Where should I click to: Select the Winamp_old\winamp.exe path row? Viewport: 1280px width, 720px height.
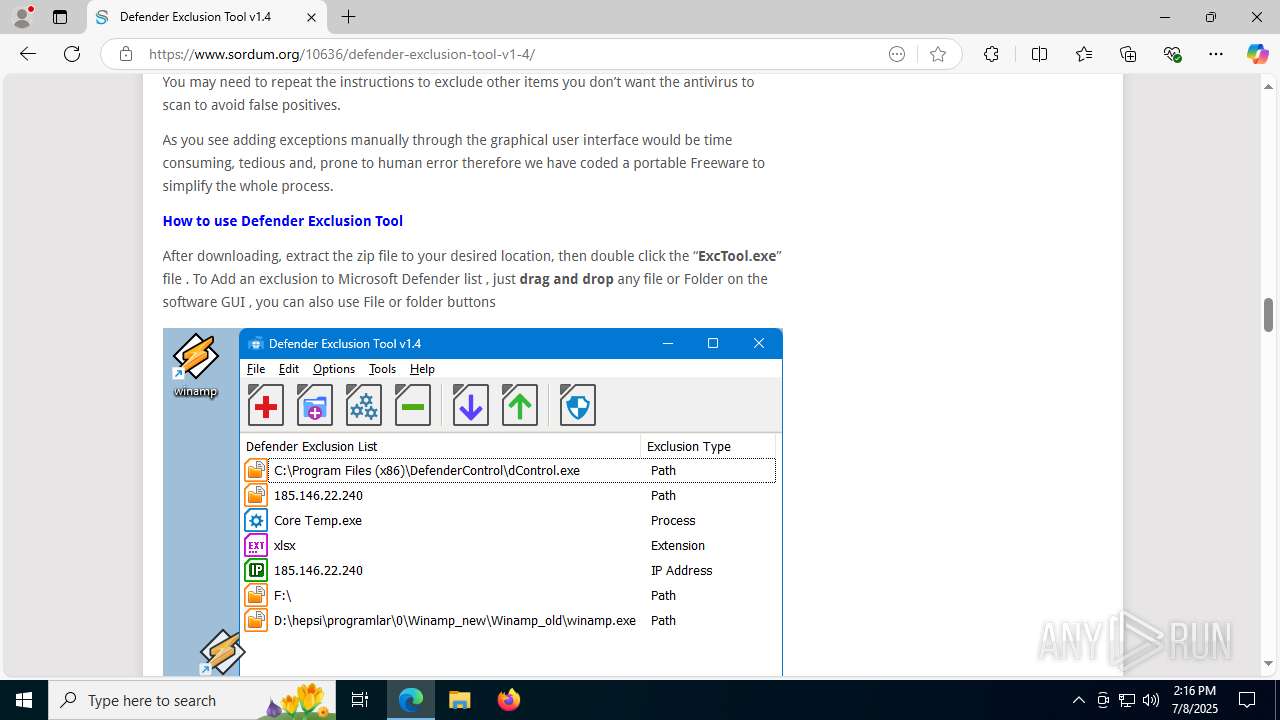click(x=509, y=620)
